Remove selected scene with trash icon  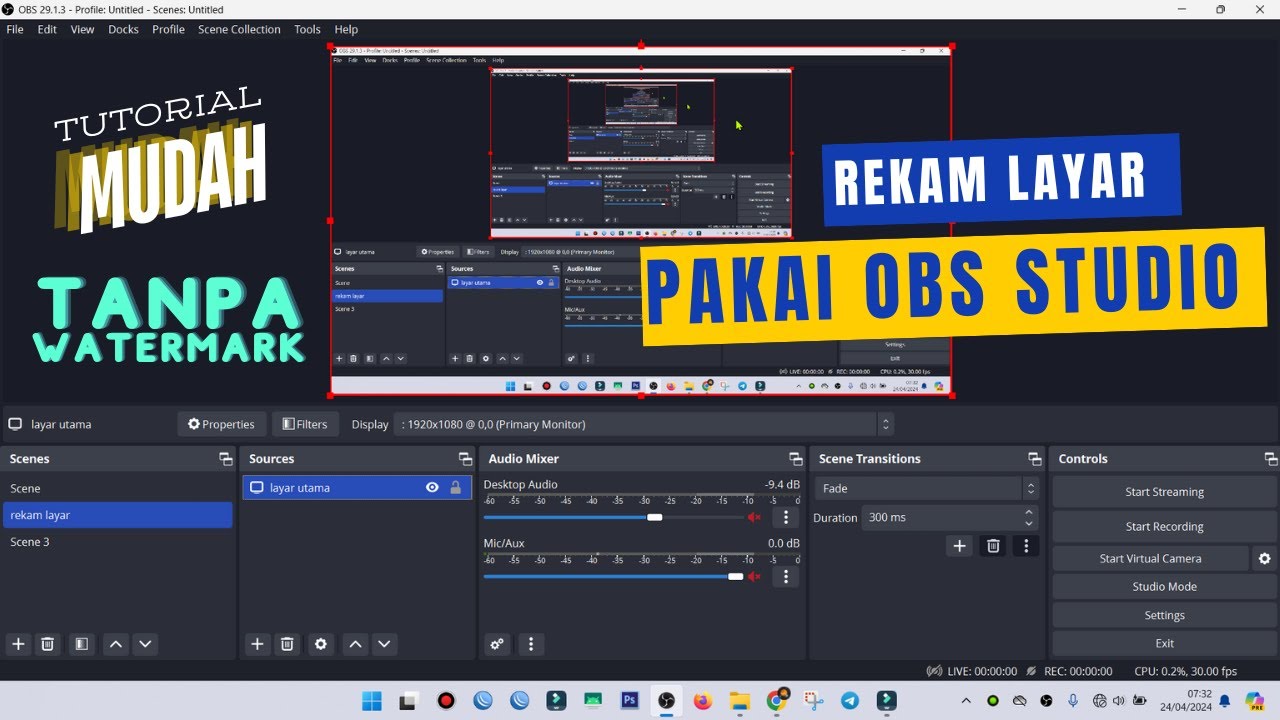point(47,644)
